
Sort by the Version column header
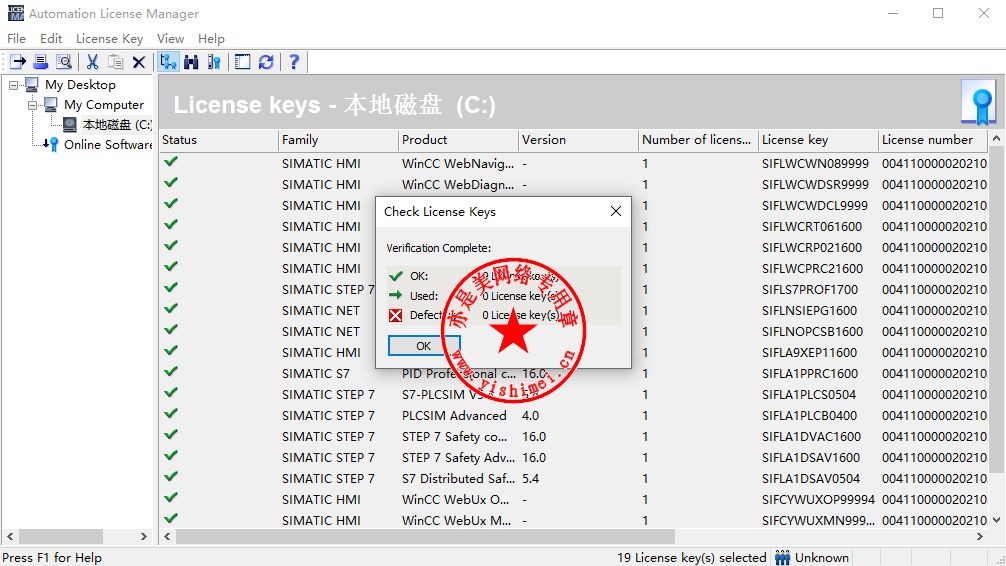point(579,140)
